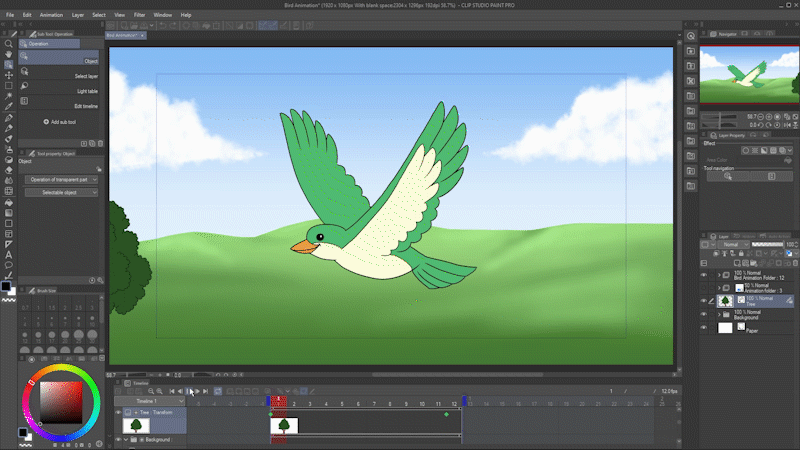
Task: Toggle visibility of the Paper layer
Action: 703,327
